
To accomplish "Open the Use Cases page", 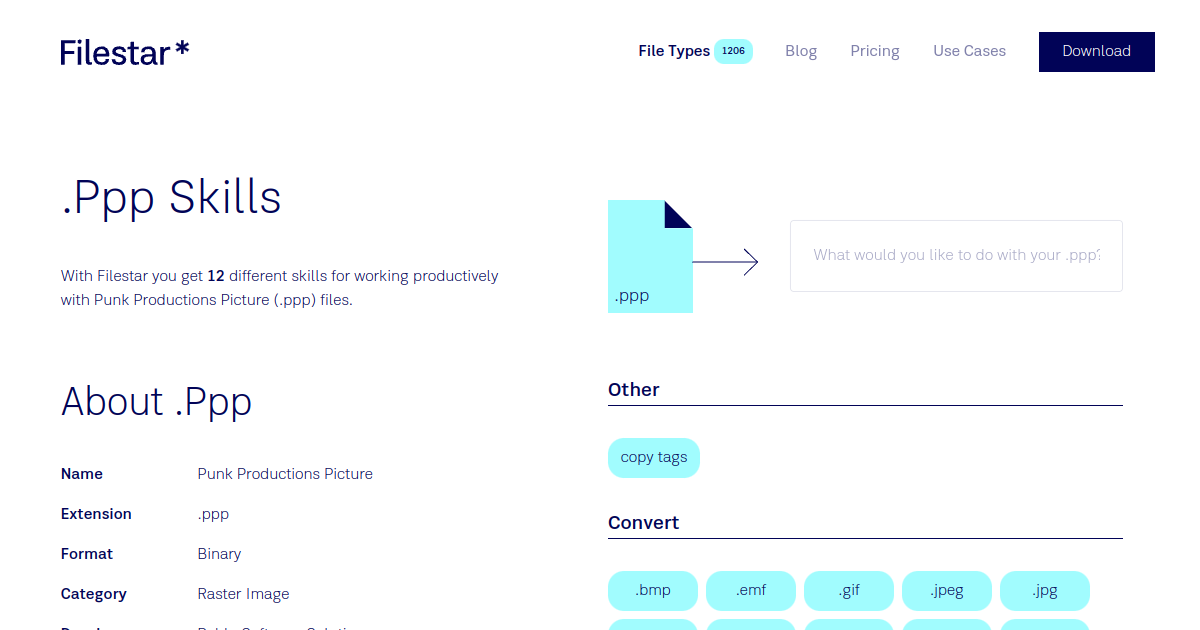I will pyautogui.click(x=969, y=50).
